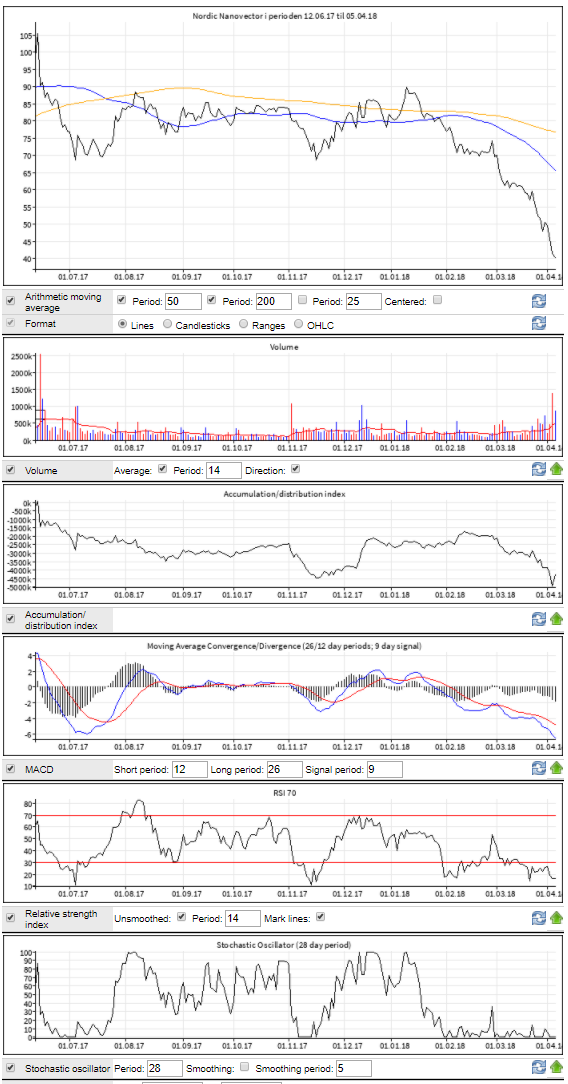Move Accumulation/distribution index panel up
This screenshot has height=1084, width=568.
556,619
